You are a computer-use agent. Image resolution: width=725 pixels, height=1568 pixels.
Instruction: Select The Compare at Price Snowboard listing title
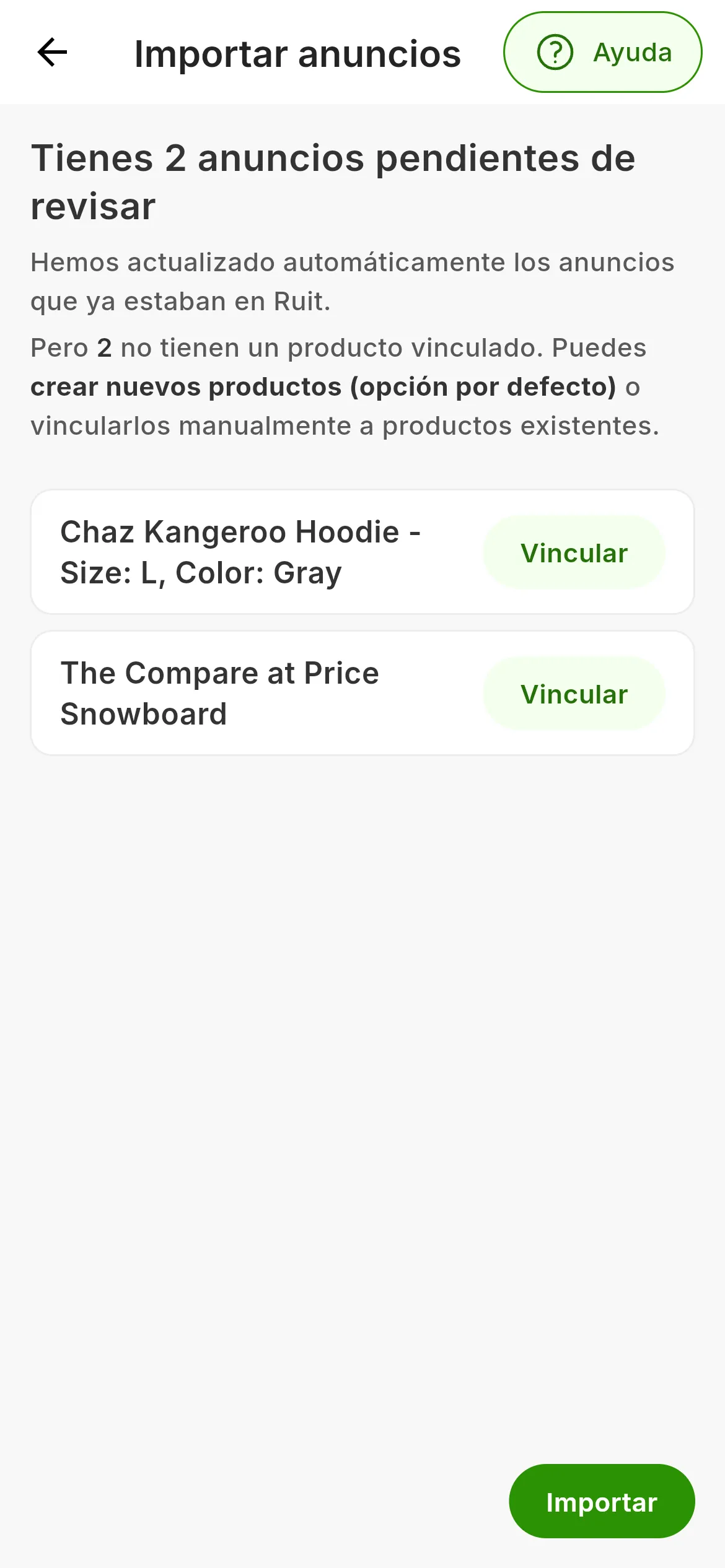click(x=219, y=694)
